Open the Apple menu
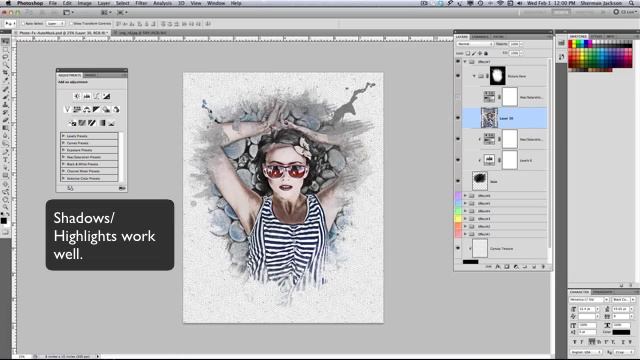The width and height of the screenshot is (640, 360). [x=8, y=3]
